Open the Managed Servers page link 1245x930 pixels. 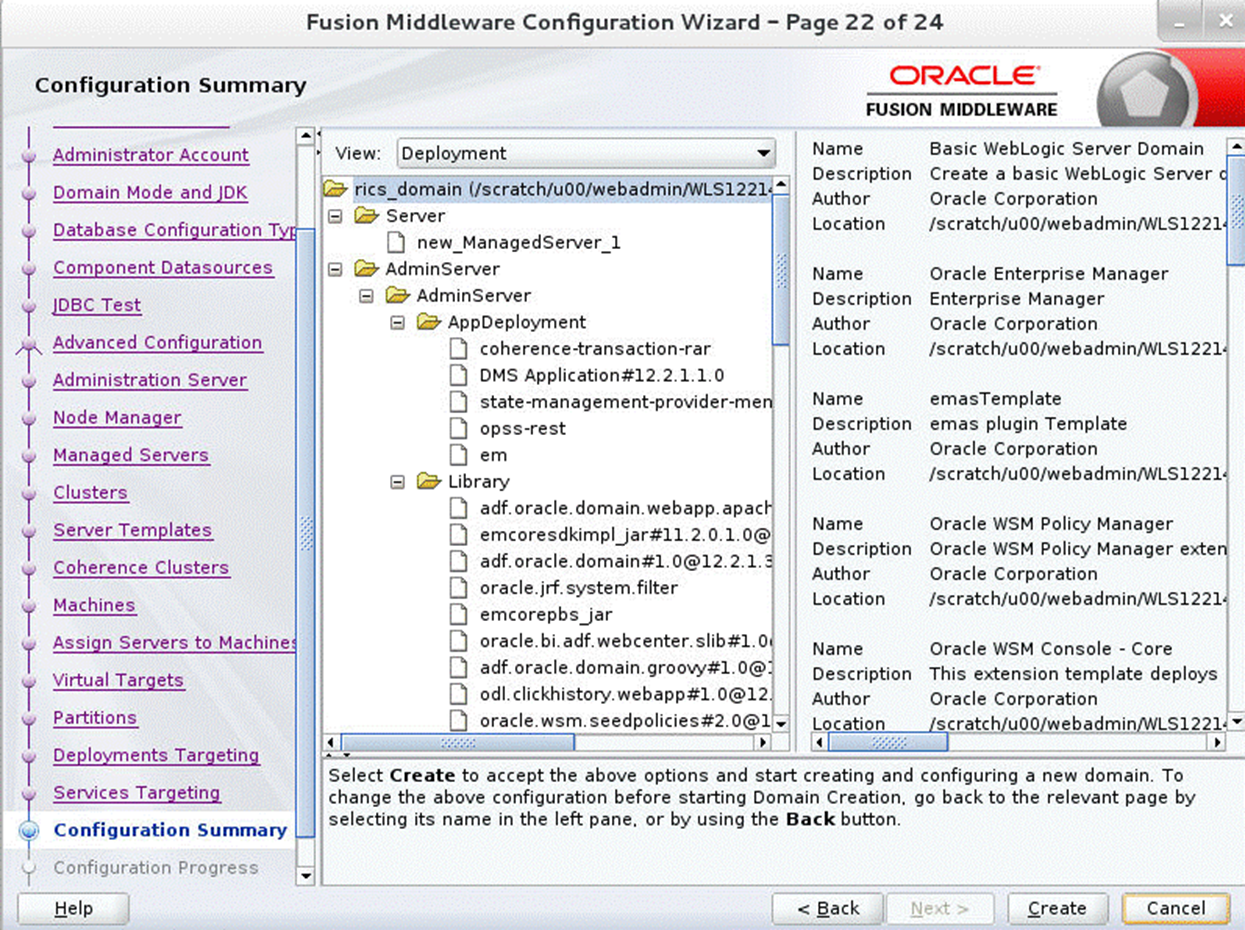coord(131,455)
